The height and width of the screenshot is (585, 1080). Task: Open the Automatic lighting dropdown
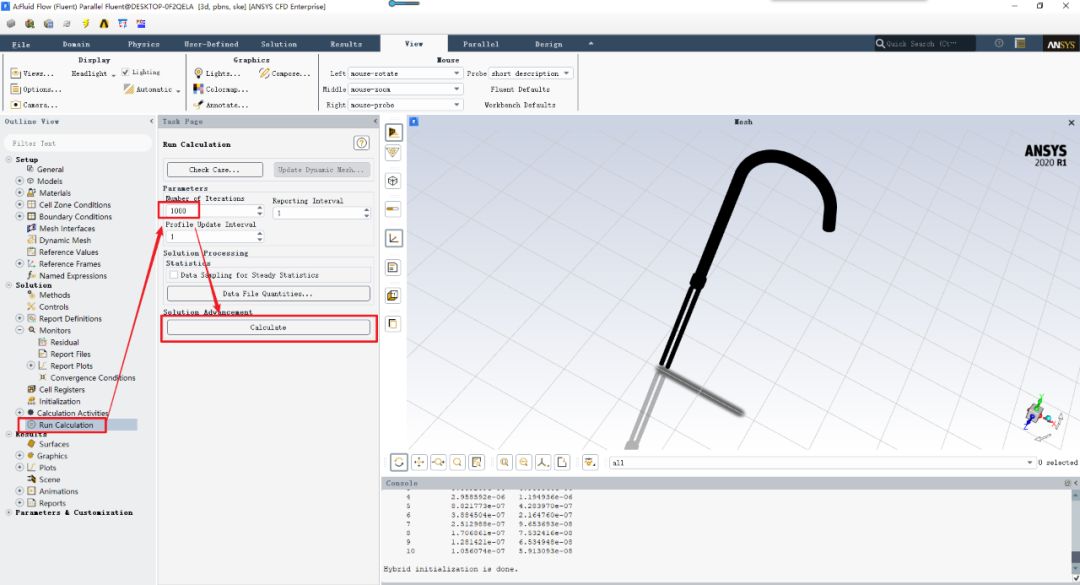tap(152, 89)
